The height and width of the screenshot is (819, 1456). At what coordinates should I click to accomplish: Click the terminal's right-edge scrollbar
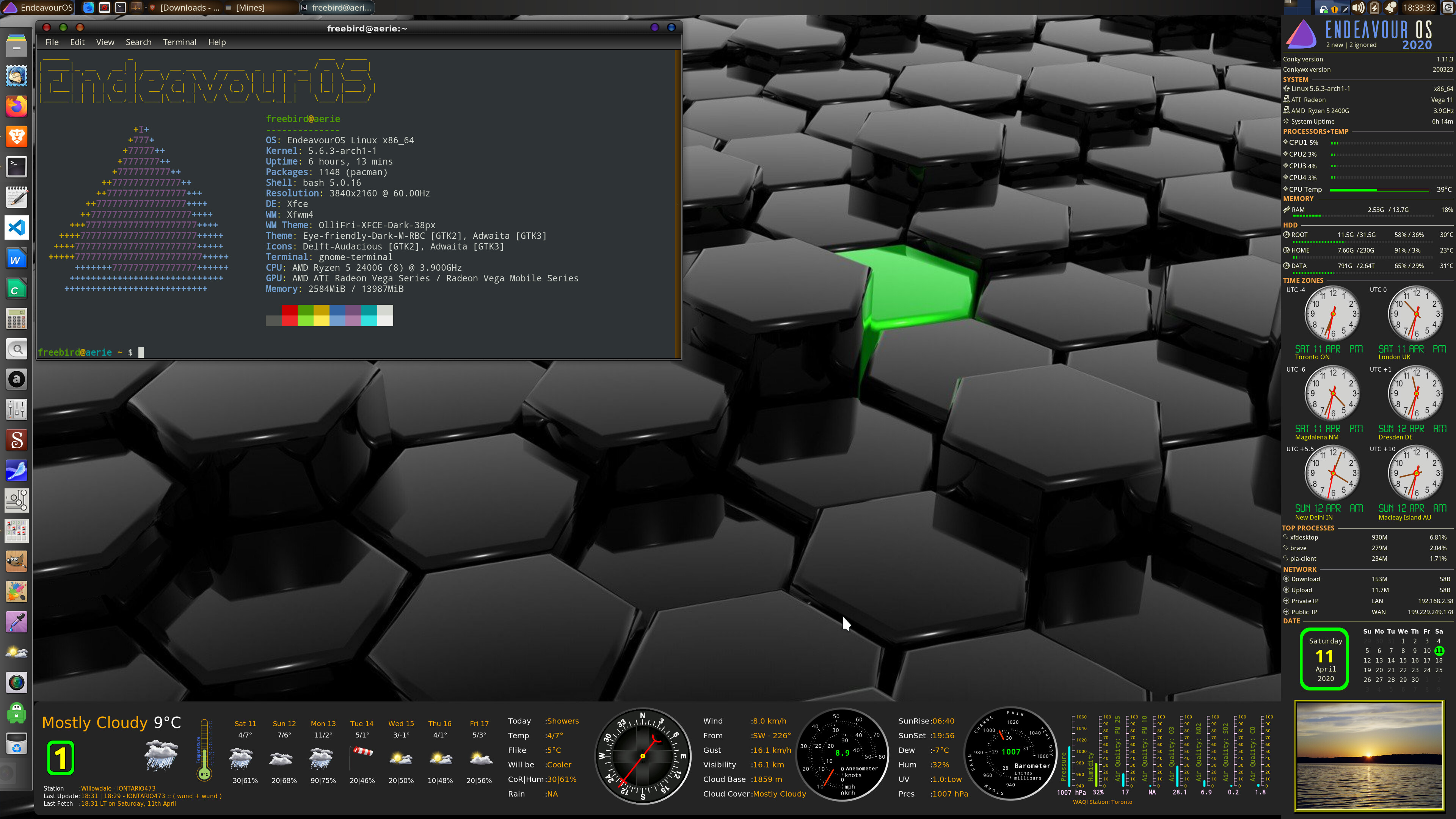click(678, 204)
